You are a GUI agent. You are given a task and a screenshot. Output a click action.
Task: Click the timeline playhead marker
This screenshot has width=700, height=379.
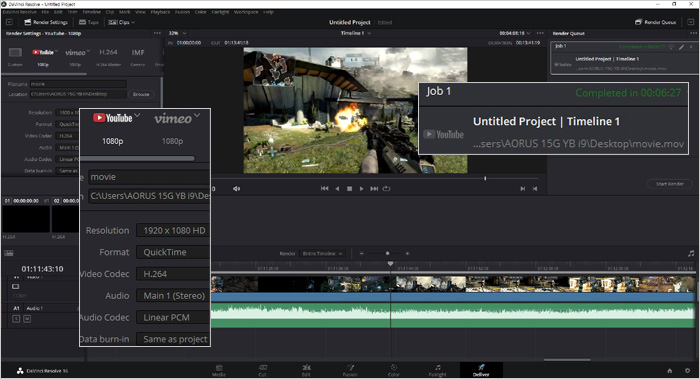pos(391,264)
